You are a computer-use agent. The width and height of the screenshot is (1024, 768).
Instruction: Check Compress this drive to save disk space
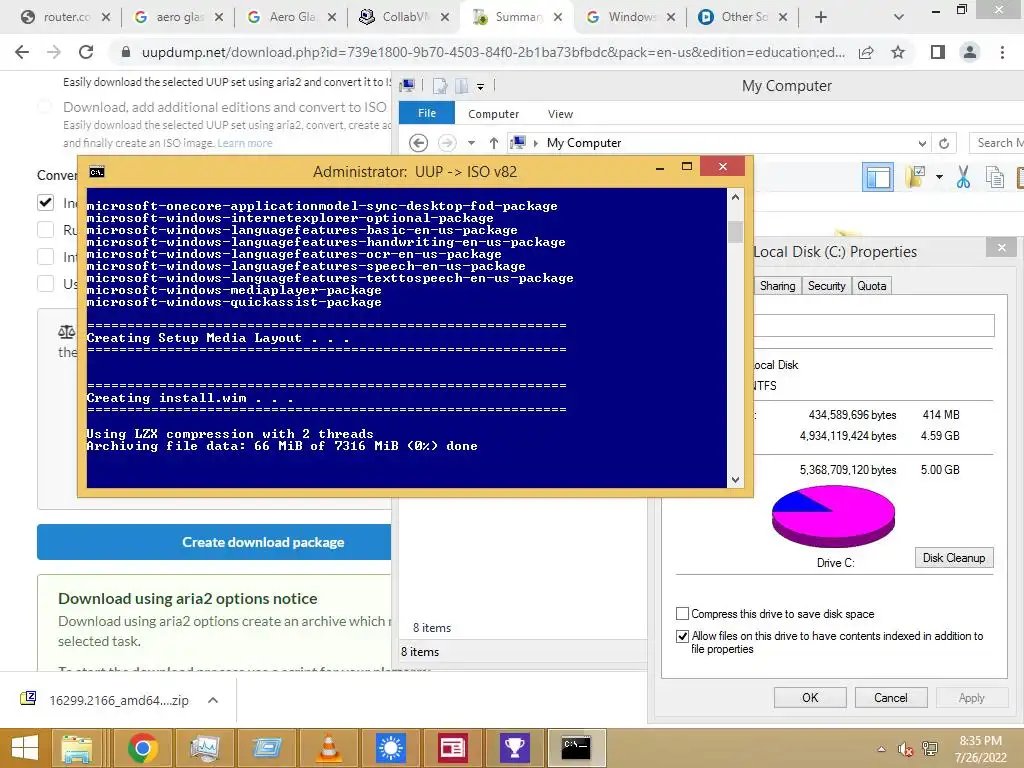coord(682,614)
